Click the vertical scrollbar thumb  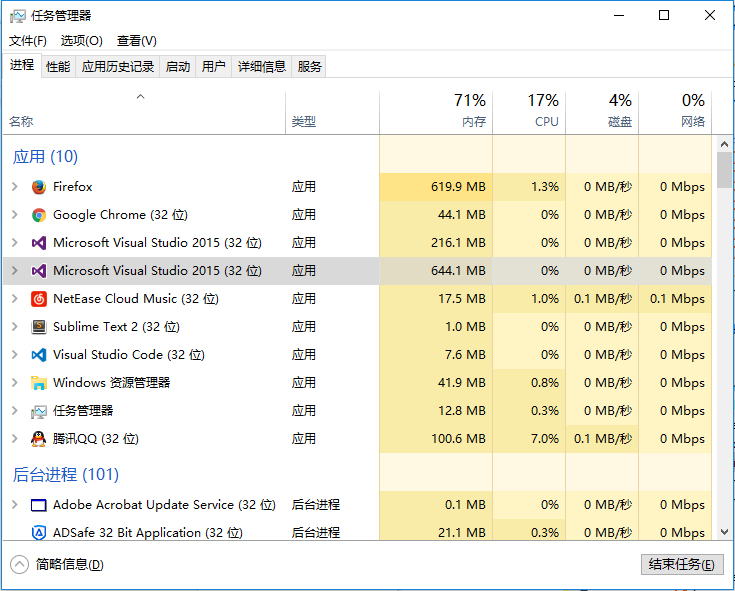pos(724,170)
